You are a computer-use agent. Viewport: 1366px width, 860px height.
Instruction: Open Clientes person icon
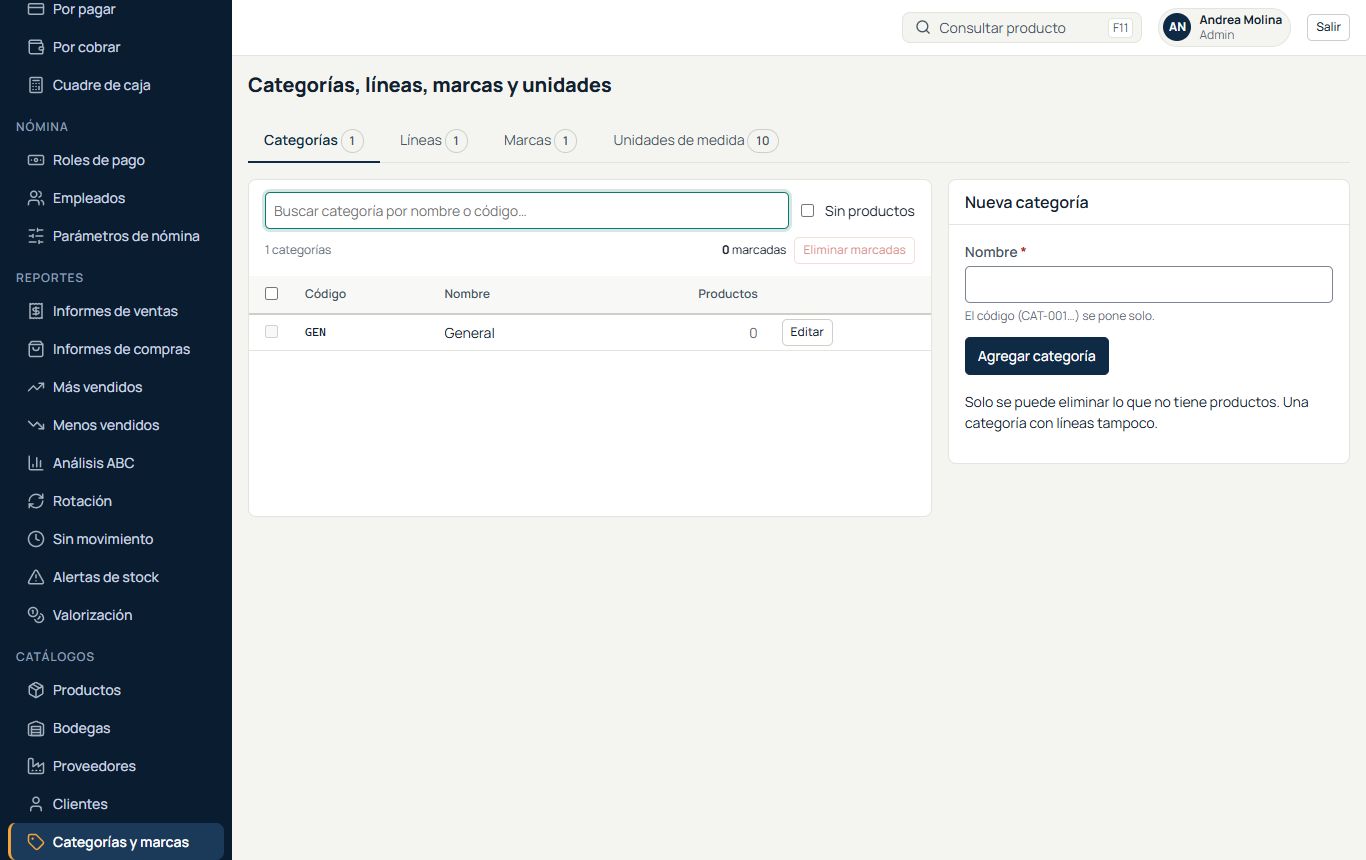pos(36,804)
